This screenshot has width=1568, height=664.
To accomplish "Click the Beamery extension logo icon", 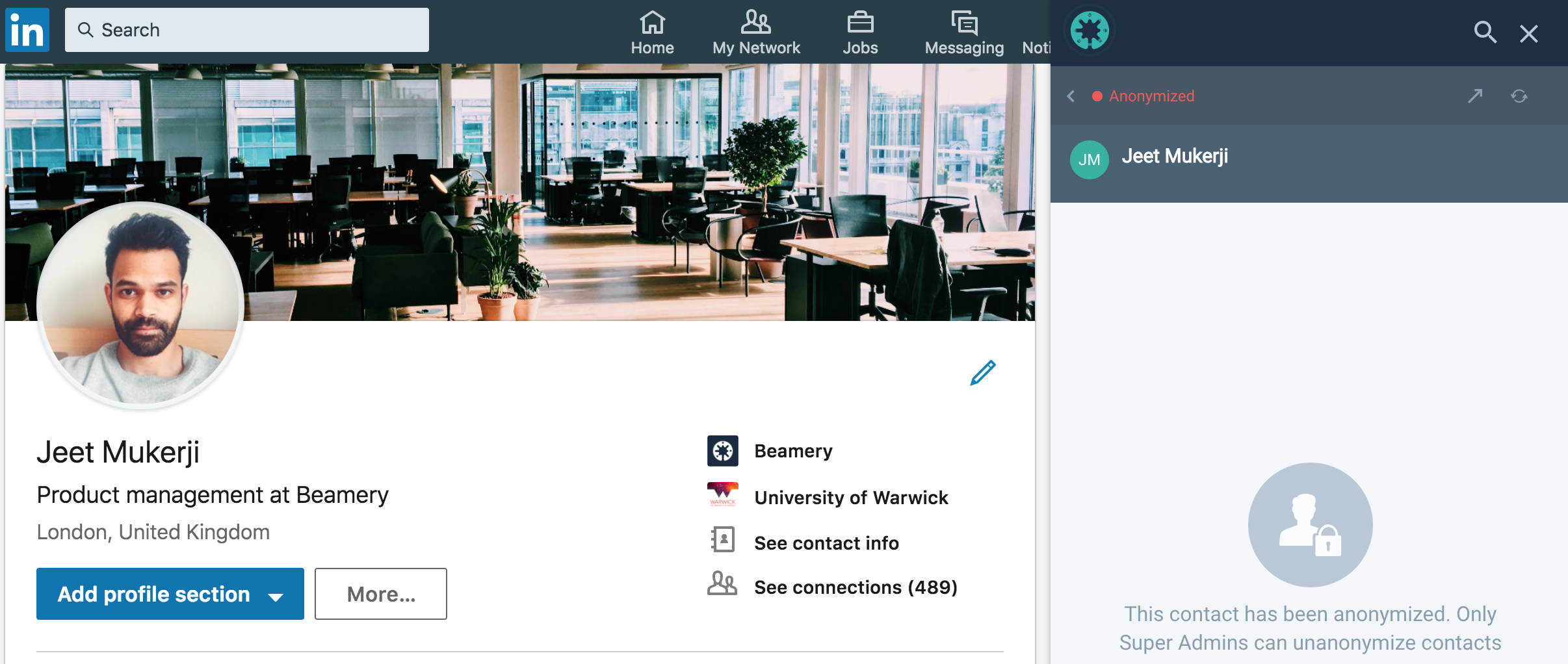I will point(1090,31).
